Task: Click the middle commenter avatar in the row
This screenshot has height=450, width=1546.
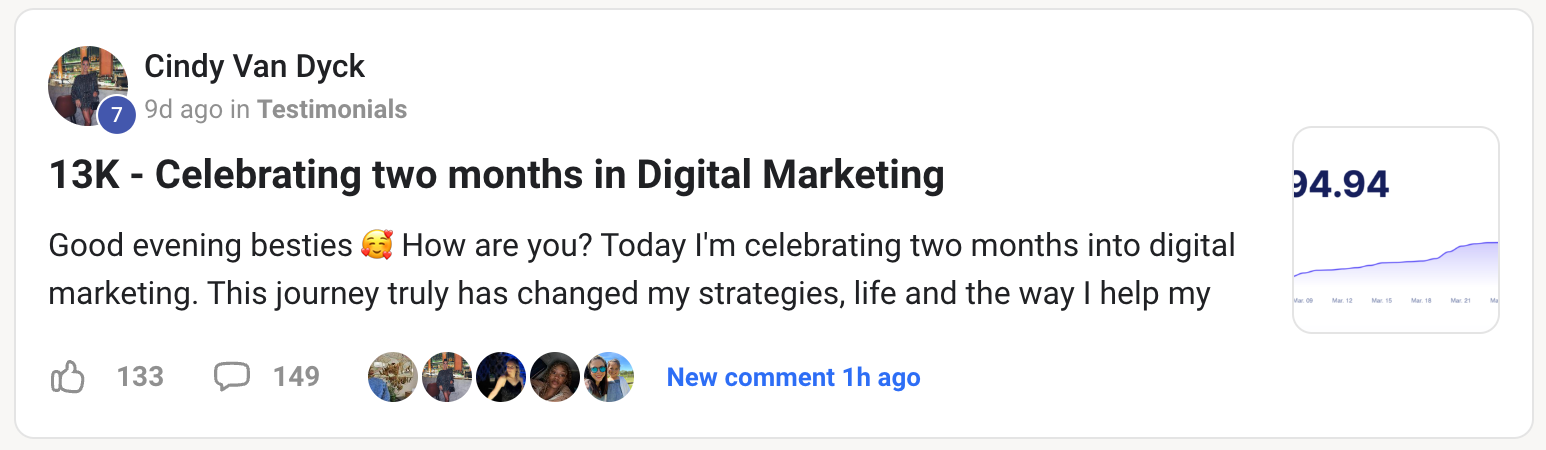Action: coord(501,377)
